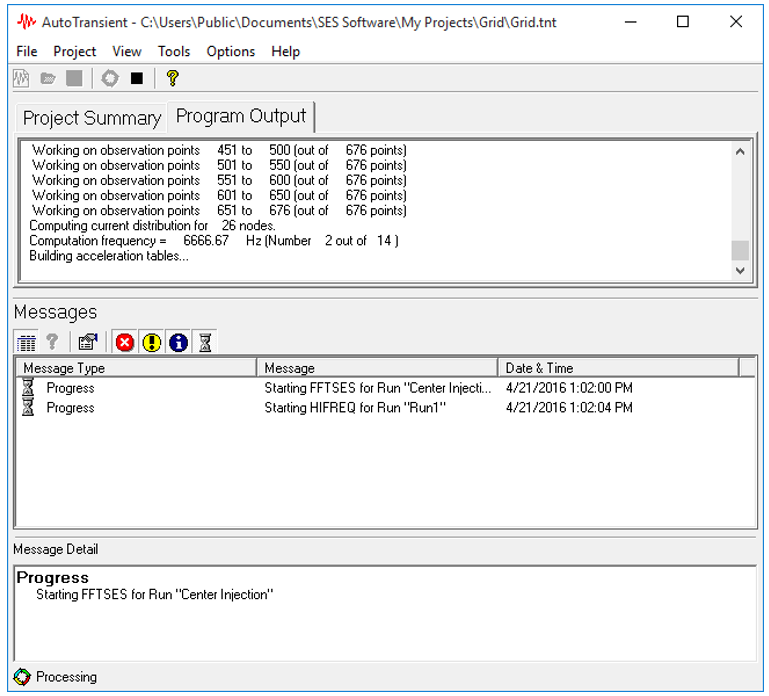Toggle error messages with the red X filter

click(125, 342)
